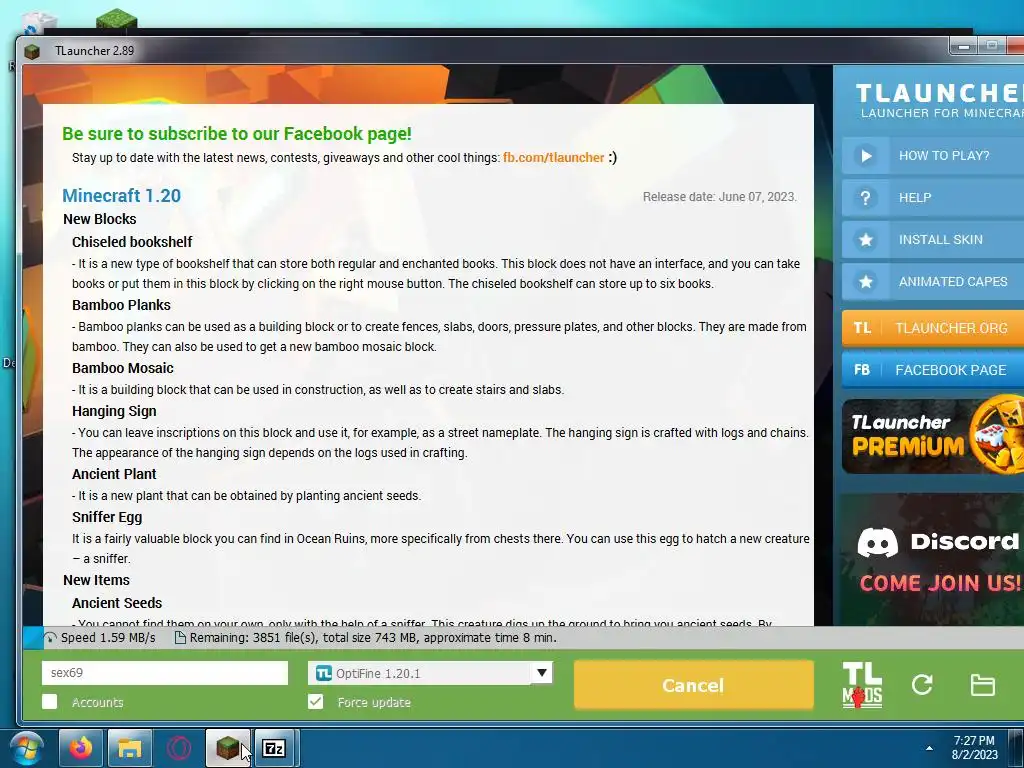Select the INSTALL SKIN menu entry
Viewport: 1024px width, 768px height.
click(x=934, y=240)
